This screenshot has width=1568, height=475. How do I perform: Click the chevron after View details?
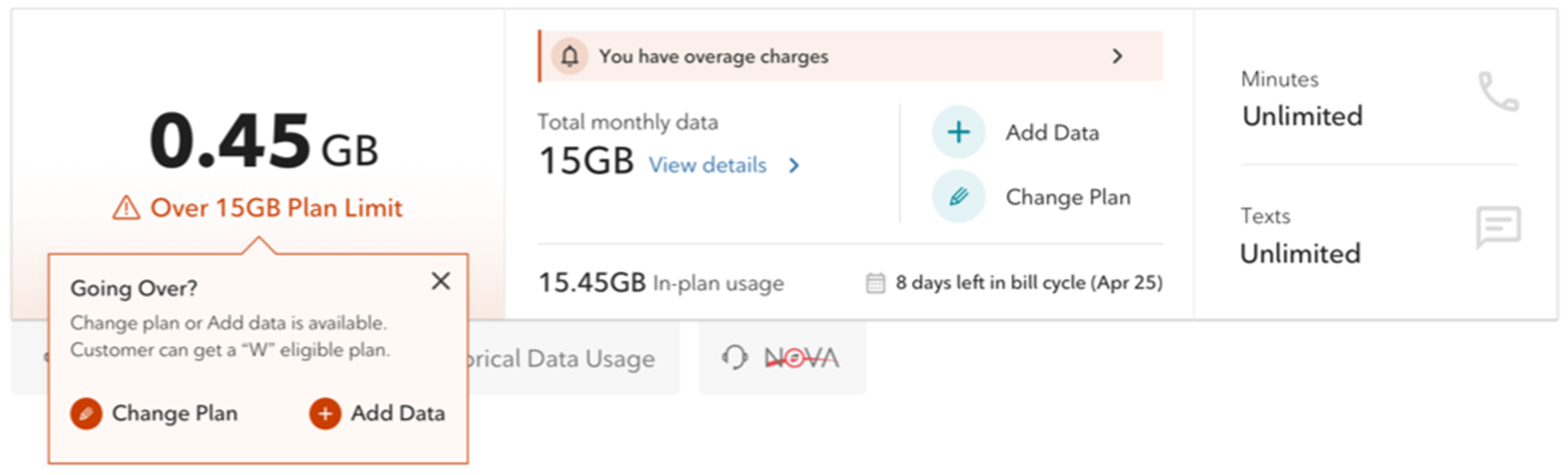[794, 166]
